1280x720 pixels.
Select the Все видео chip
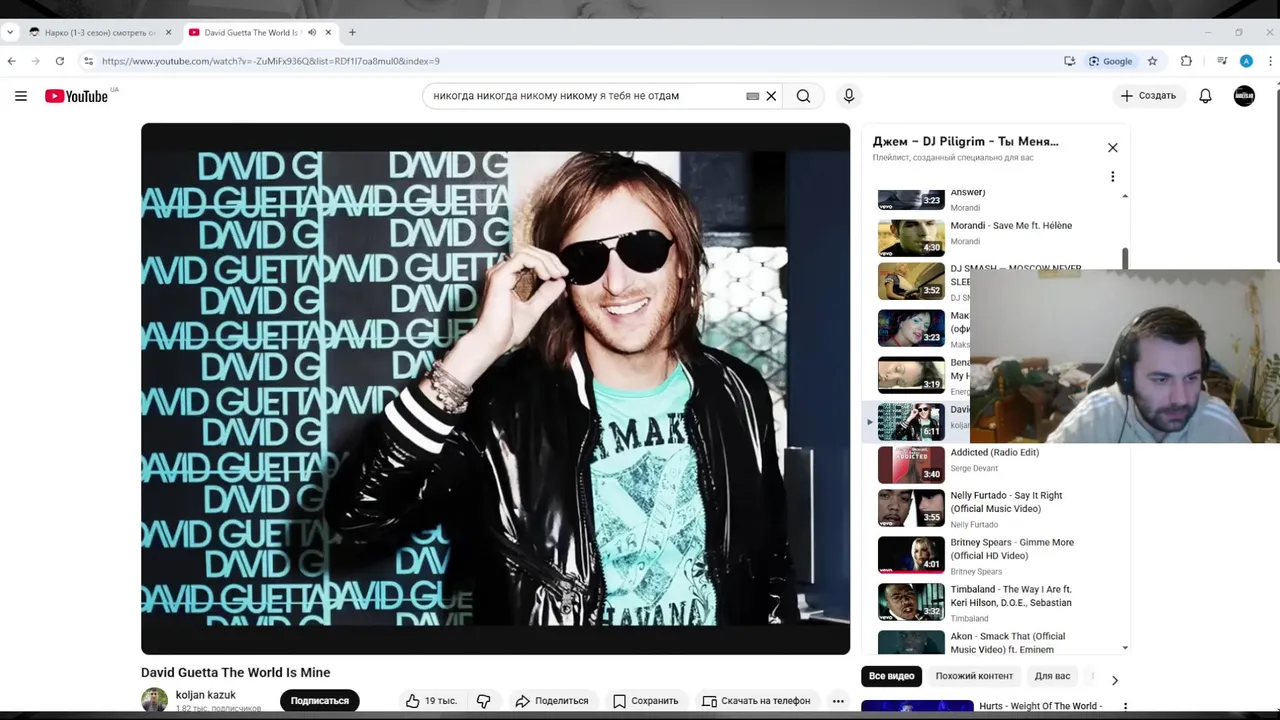(891, 676)
